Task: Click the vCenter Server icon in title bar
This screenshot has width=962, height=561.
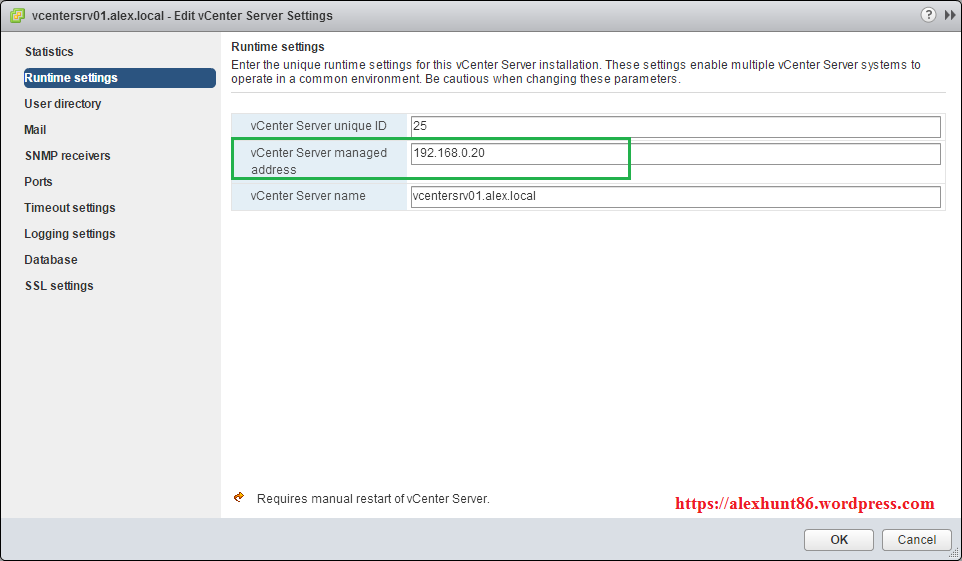Action: click(17, 16)
